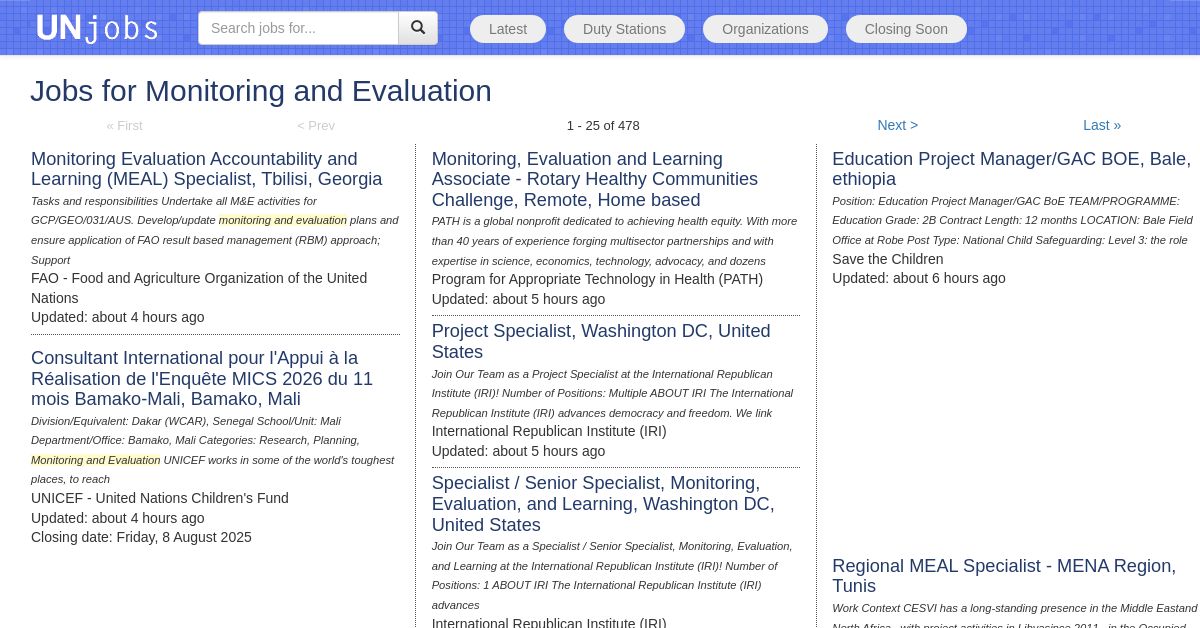
Task: Focus the Search jobs for input field
Action: [298, 28]
